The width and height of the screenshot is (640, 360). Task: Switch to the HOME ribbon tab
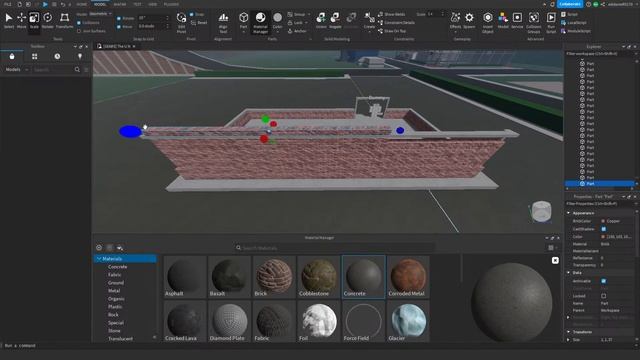coord(82,4)
